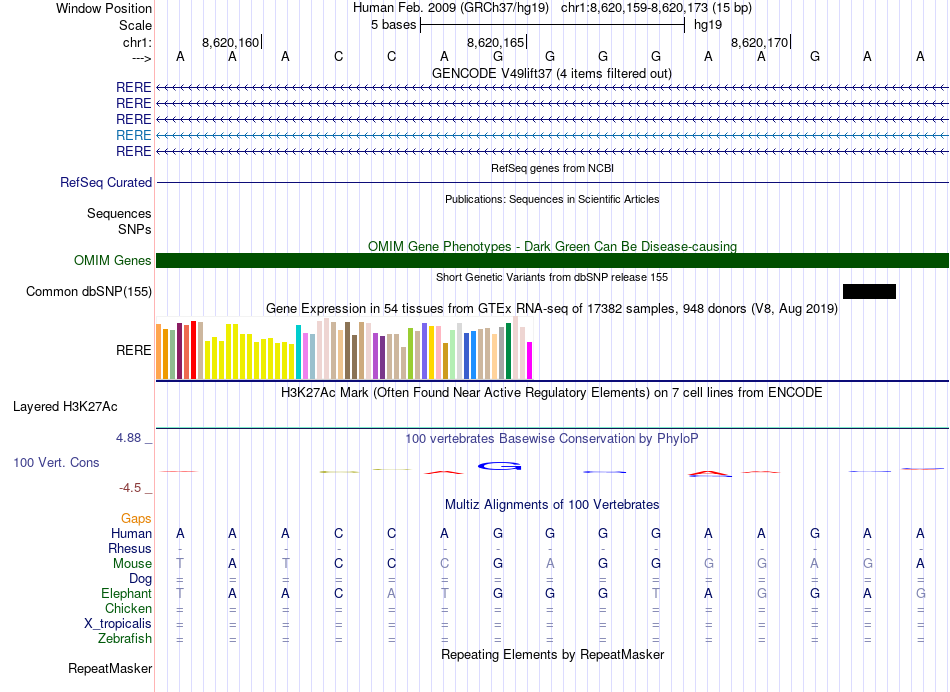Open the RefSeq Curated track label
Viewport: 950px width, 692px height.
tap(106, 182)
